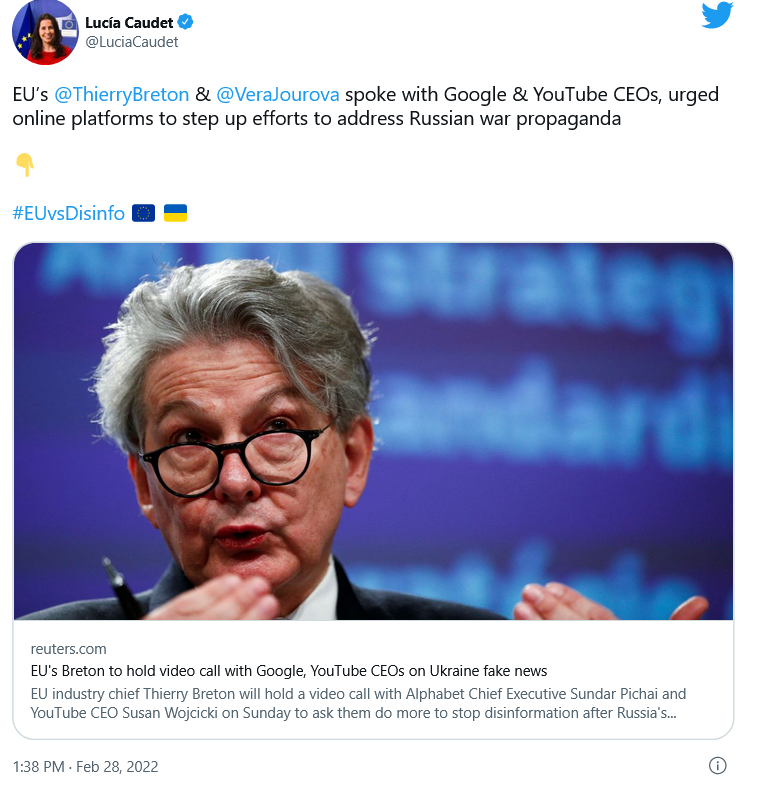Click the tweet text about Russian war propaganda
This screenshot has width=759, height=787.
pyautogui.click(x=365, y=106)
